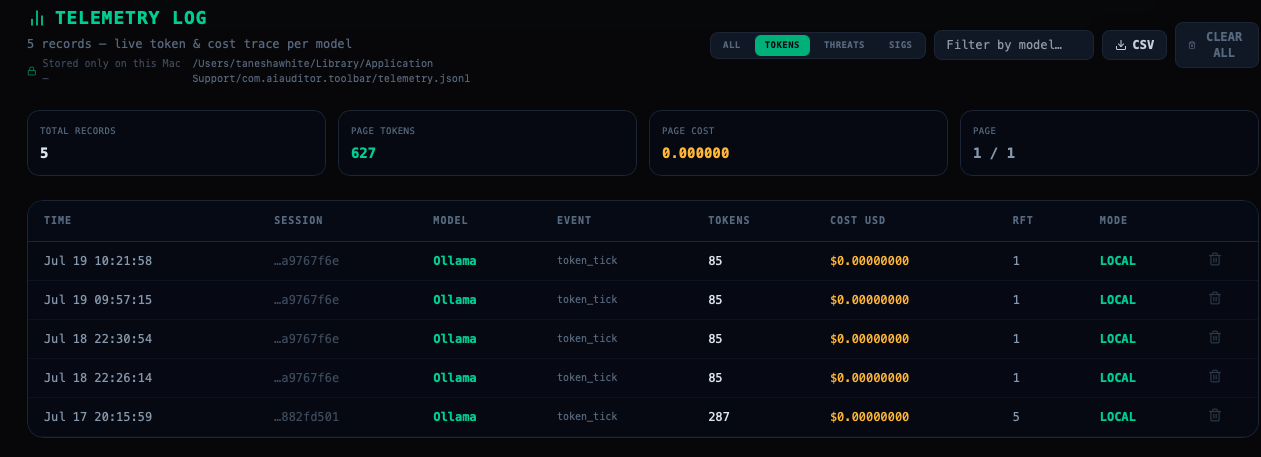This screenshot has width=1261, height=457.
Task: Click time Jul 18 22:30:54
Action: (98, 338)
